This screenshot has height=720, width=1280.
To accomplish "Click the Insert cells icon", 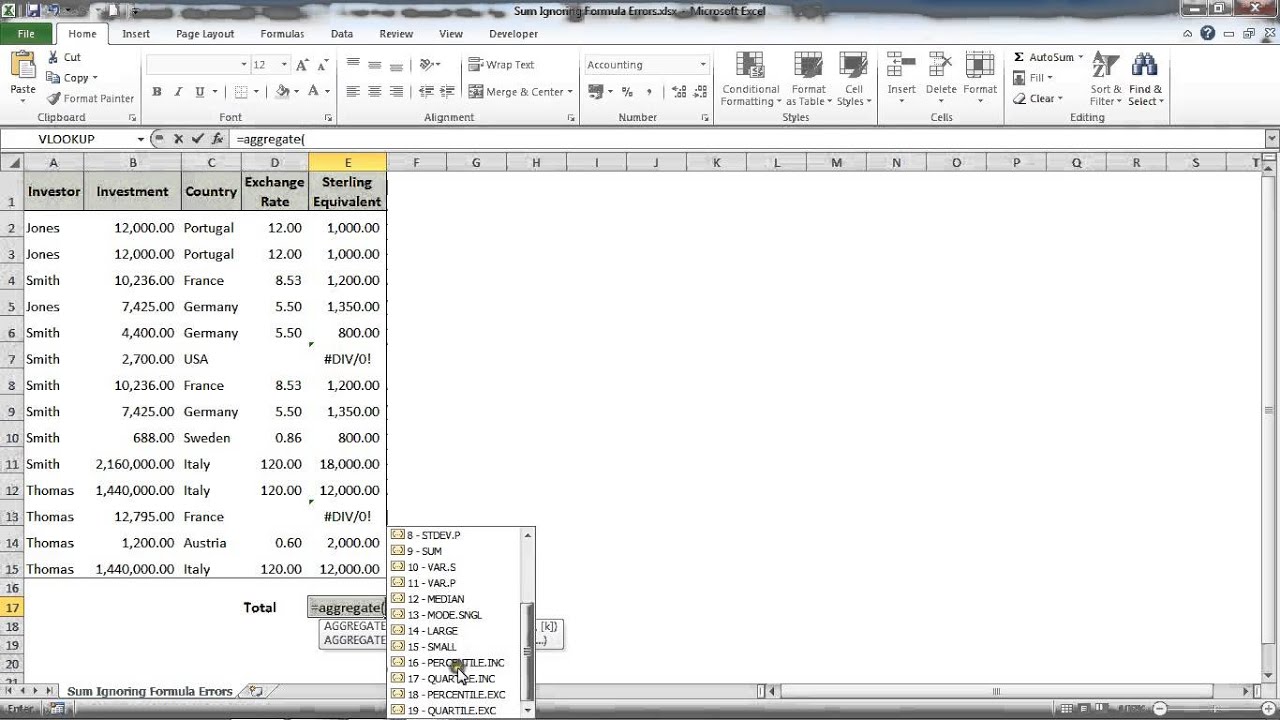I will (x=901, y=66).
